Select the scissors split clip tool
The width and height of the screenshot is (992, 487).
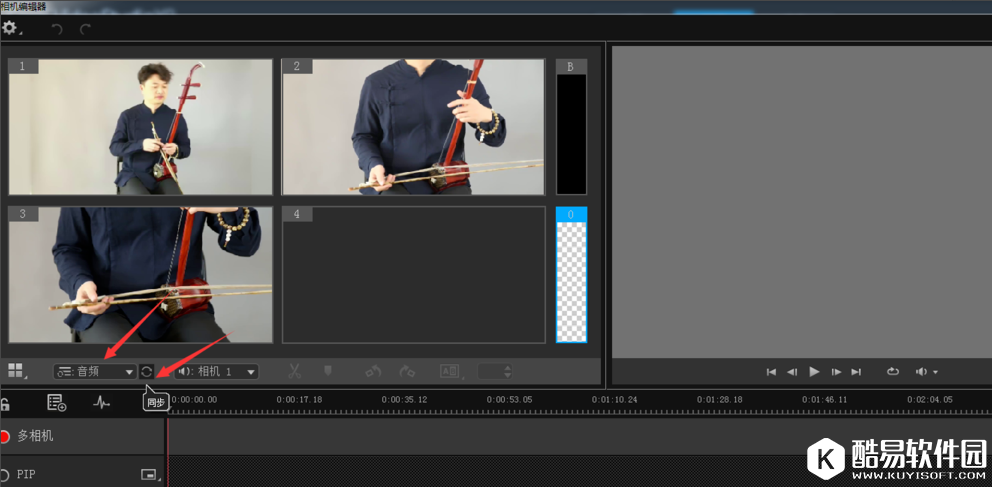coord(294,371)
